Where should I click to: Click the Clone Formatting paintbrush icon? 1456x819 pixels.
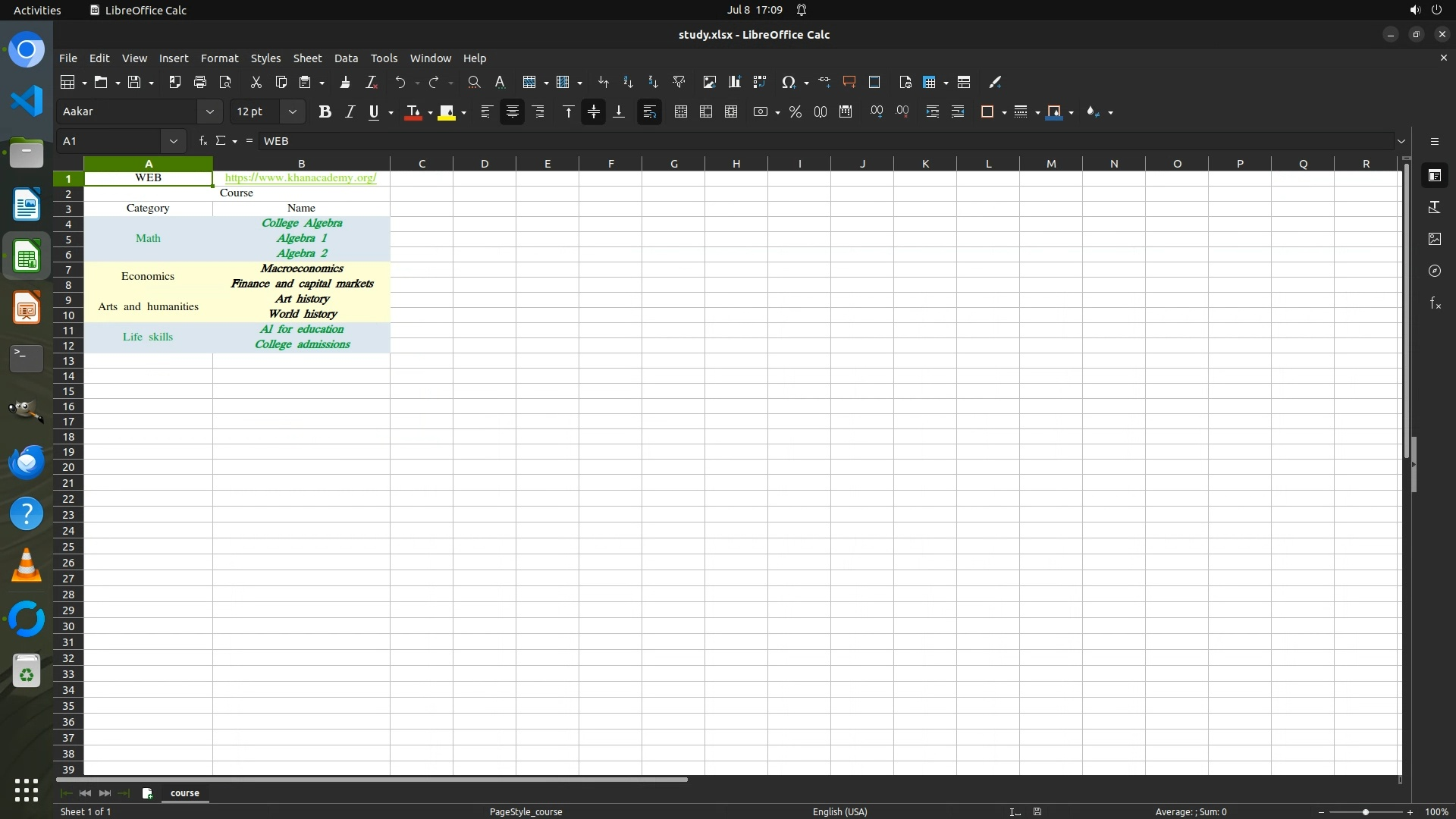(345, 82)
